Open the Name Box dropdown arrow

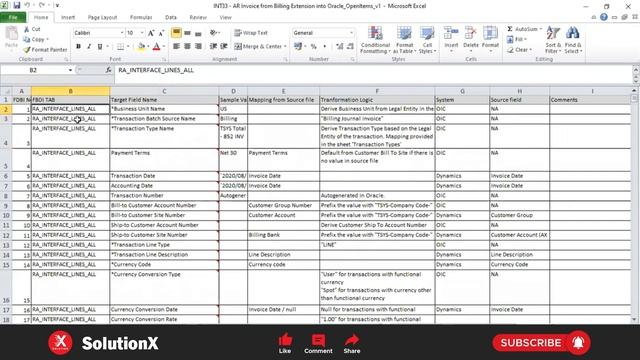[x=70, y=70]
